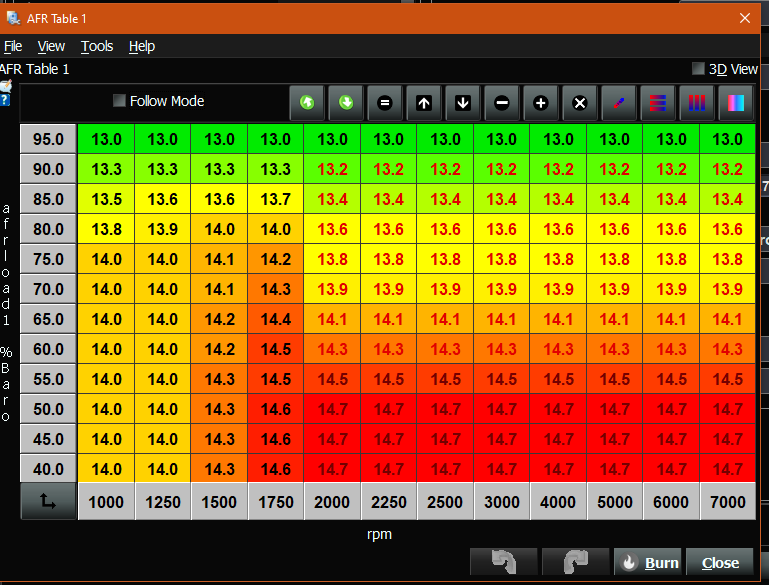769x585 pixels.
Task: Click the minus subtract toolbar icon
Action: click(501, 103)
